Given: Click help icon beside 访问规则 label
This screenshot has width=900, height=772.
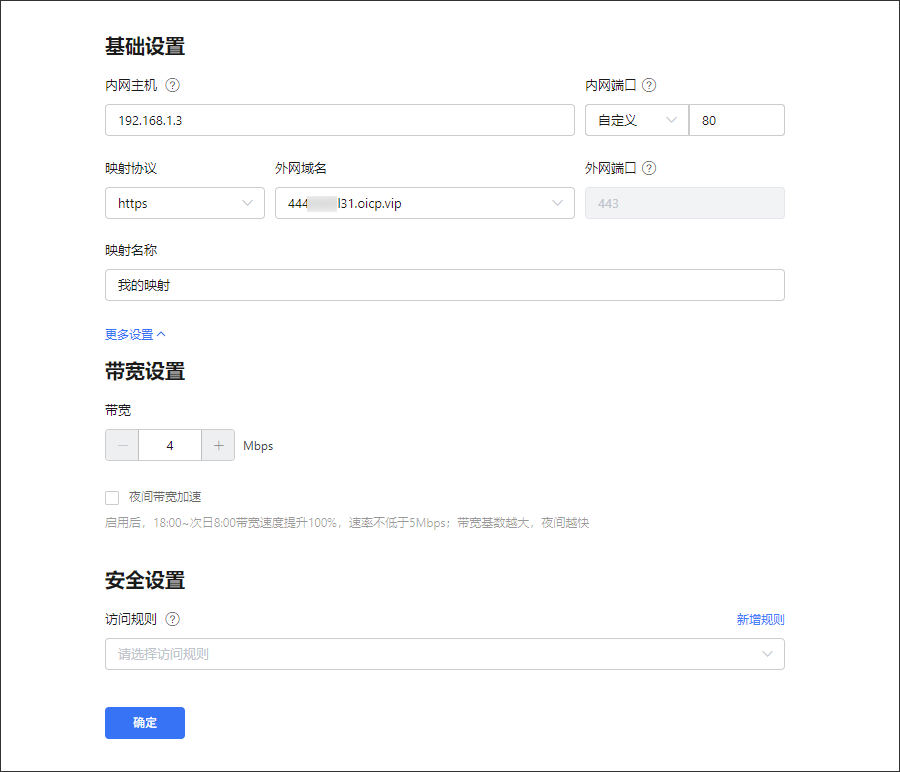Looking at the screenshot, I should point(172,619).
